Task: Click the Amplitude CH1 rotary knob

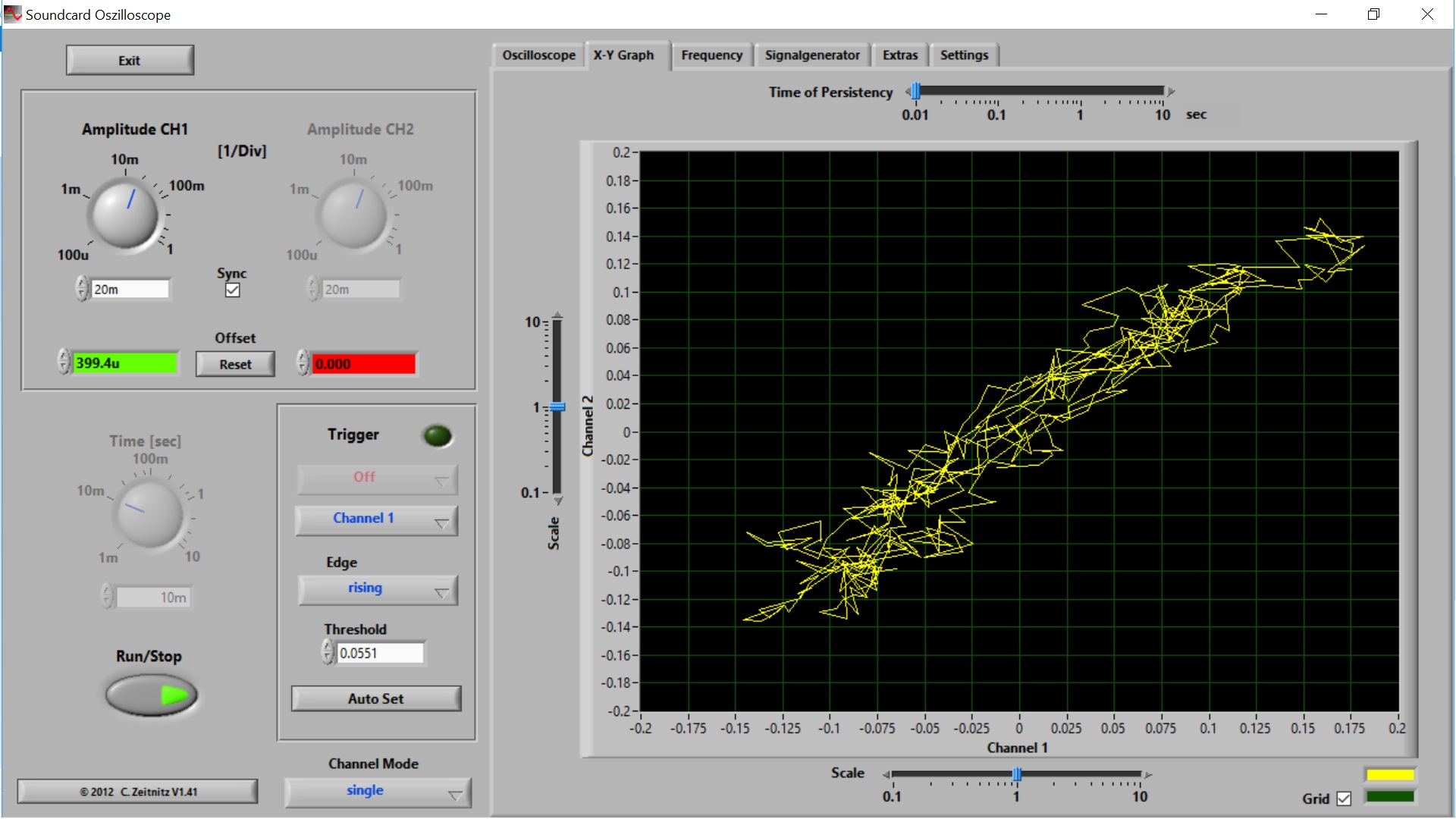Action: [x=124, y=215]
